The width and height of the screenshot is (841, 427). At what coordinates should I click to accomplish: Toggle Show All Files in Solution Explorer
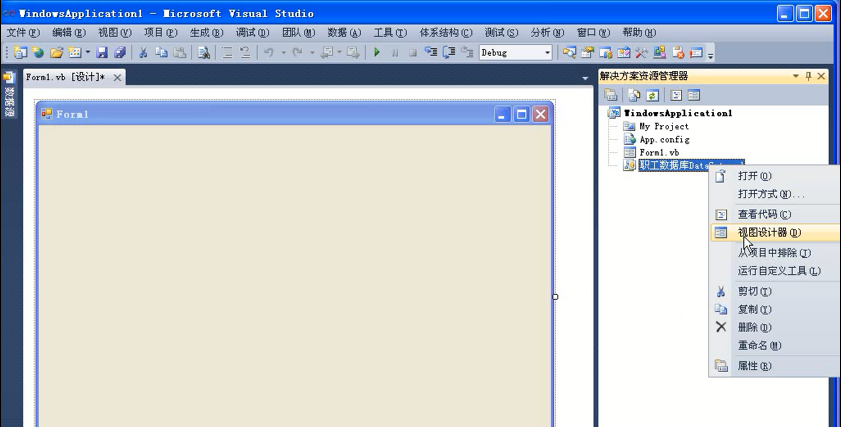(x=634, y=95)
